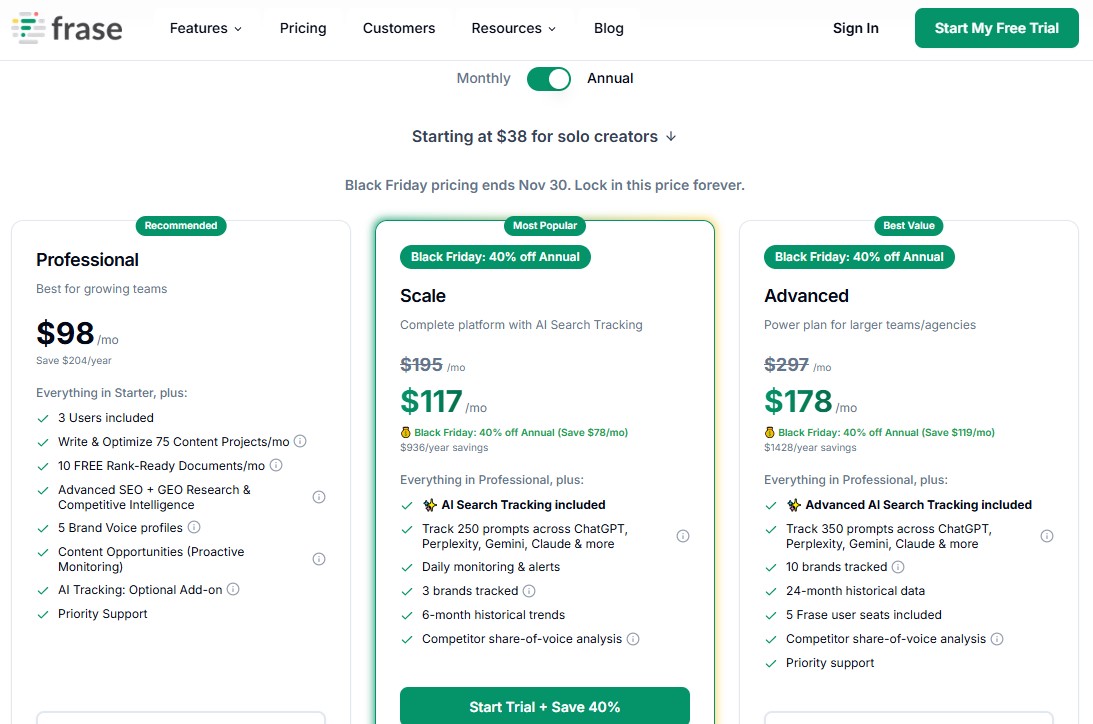The image size is (1093, 724).
Task: Click Start Trial + Save 40% button
Action: pyautogui.click(x=545, y=706)
